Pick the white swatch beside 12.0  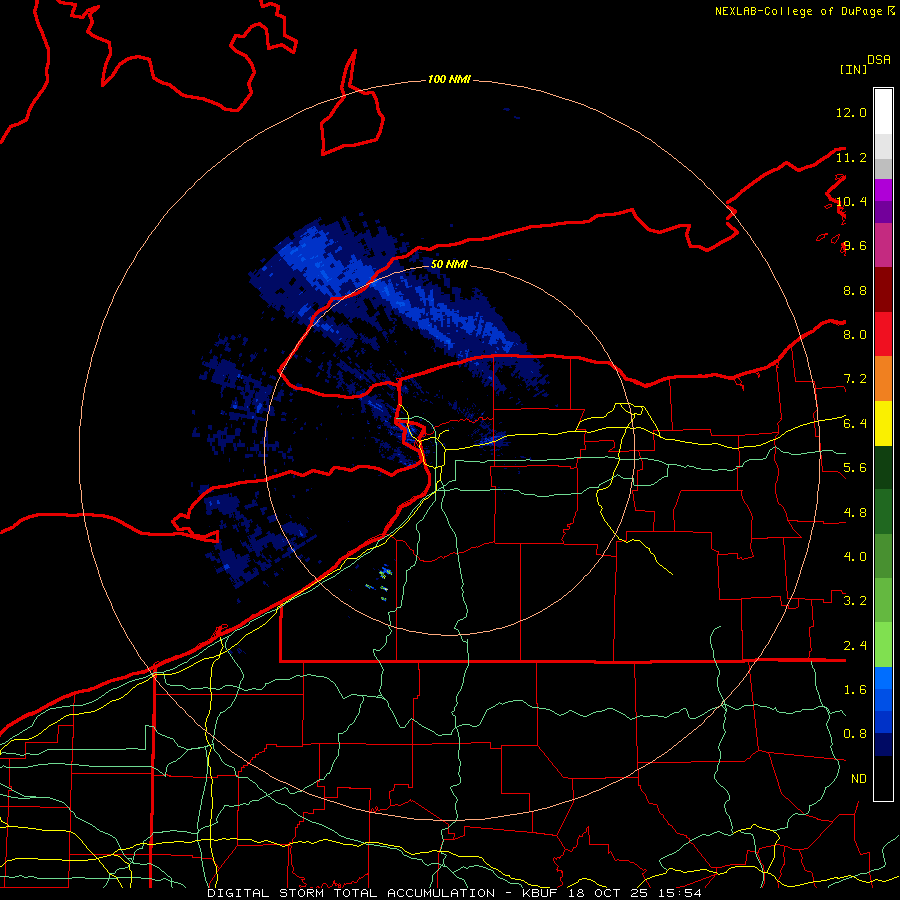coord(883,112)
